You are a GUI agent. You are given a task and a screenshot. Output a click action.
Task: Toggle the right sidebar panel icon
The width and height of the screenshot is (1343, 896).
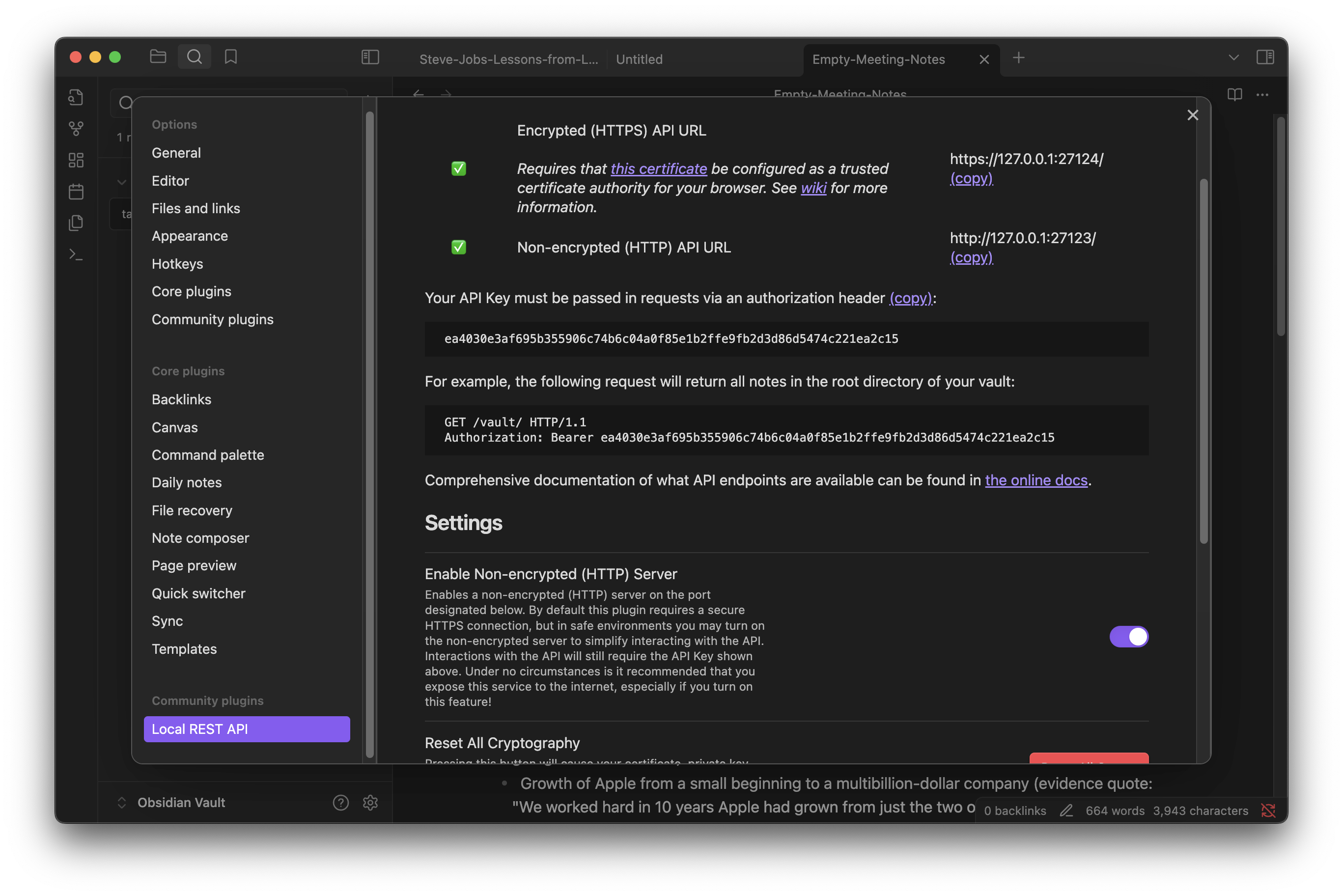click(x=1265, y=56)
